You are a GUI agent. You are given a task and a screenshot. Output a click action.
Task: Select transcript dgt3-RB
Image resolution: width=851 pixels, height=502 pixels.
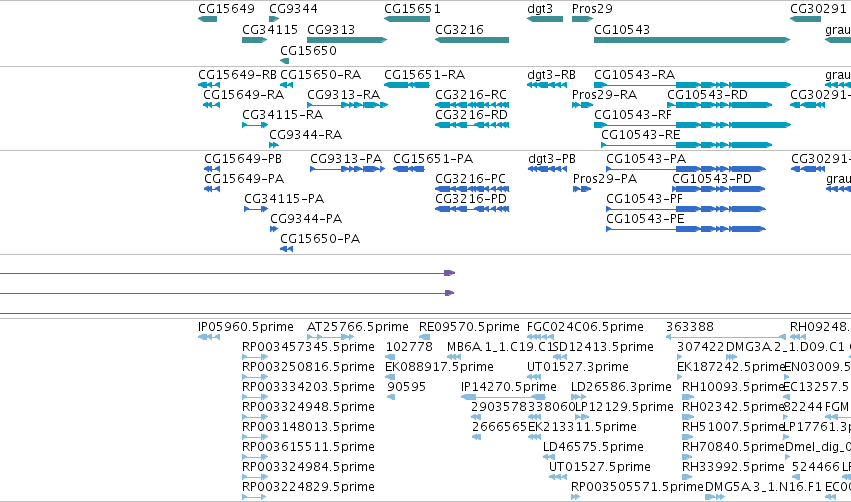(547, 85)
